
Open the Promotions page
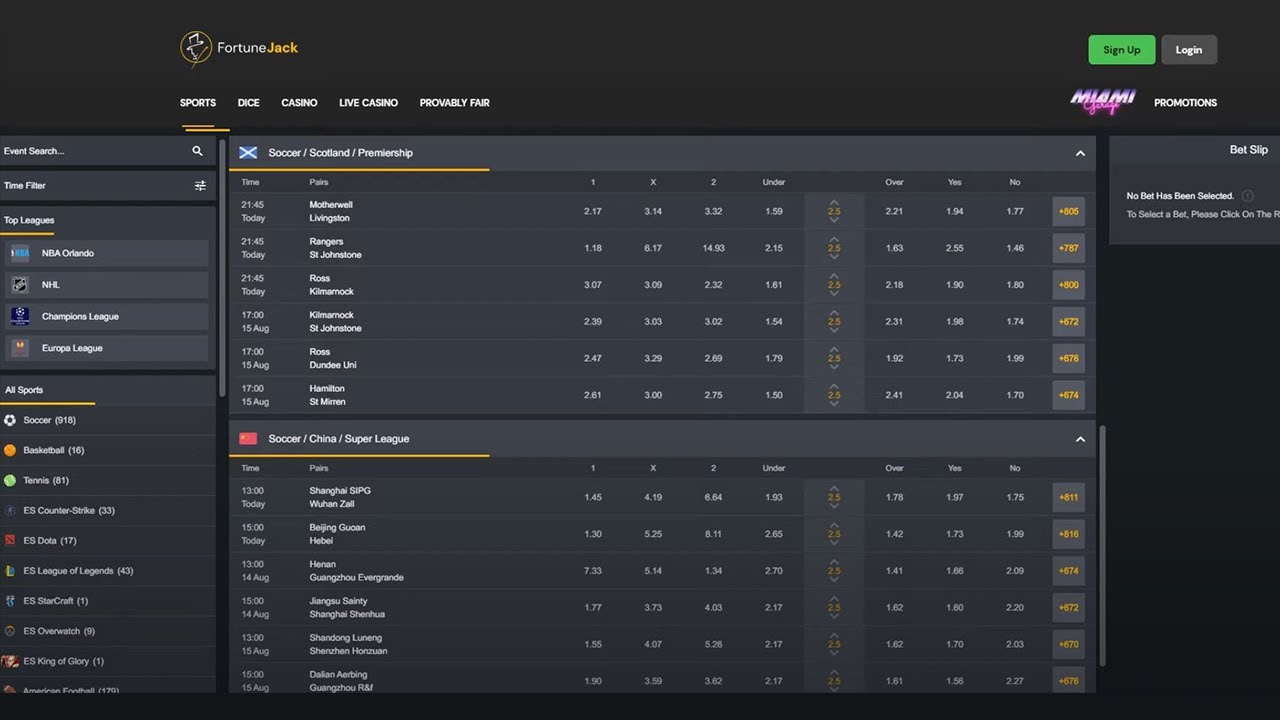[x=1185, y=103]
